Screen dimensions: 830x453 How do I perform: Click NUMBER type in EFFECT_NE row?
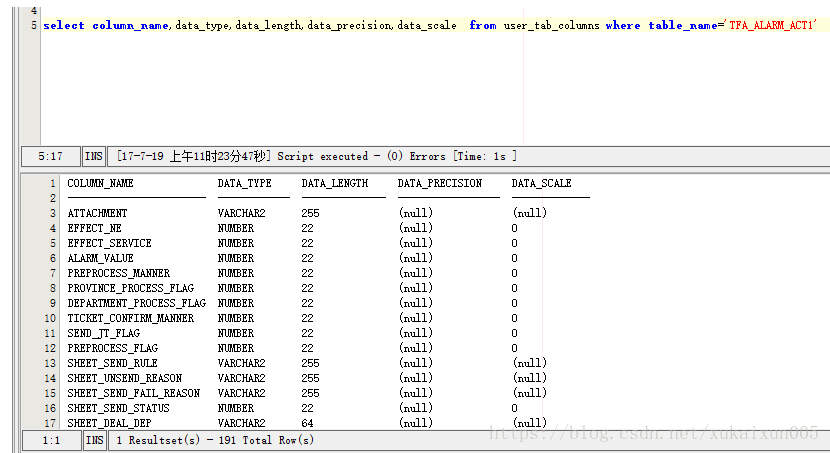[x=236, y=228]
